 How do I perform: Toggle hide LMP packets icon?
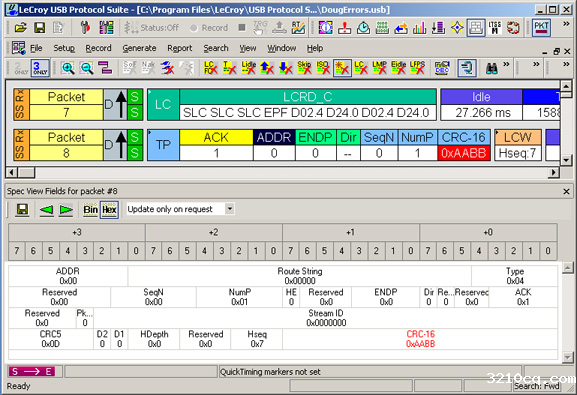[379, 68]
